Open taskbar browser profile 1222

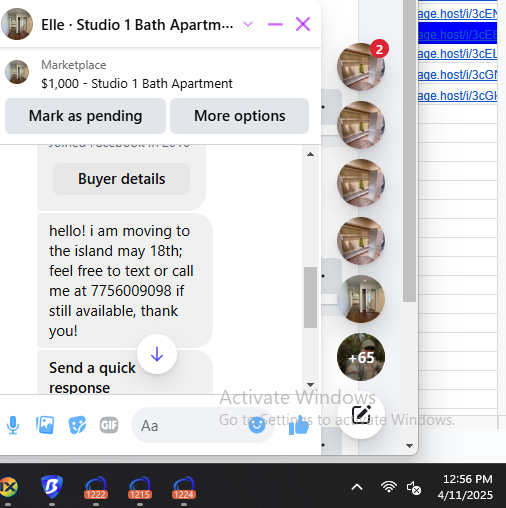tap(96, 488)
